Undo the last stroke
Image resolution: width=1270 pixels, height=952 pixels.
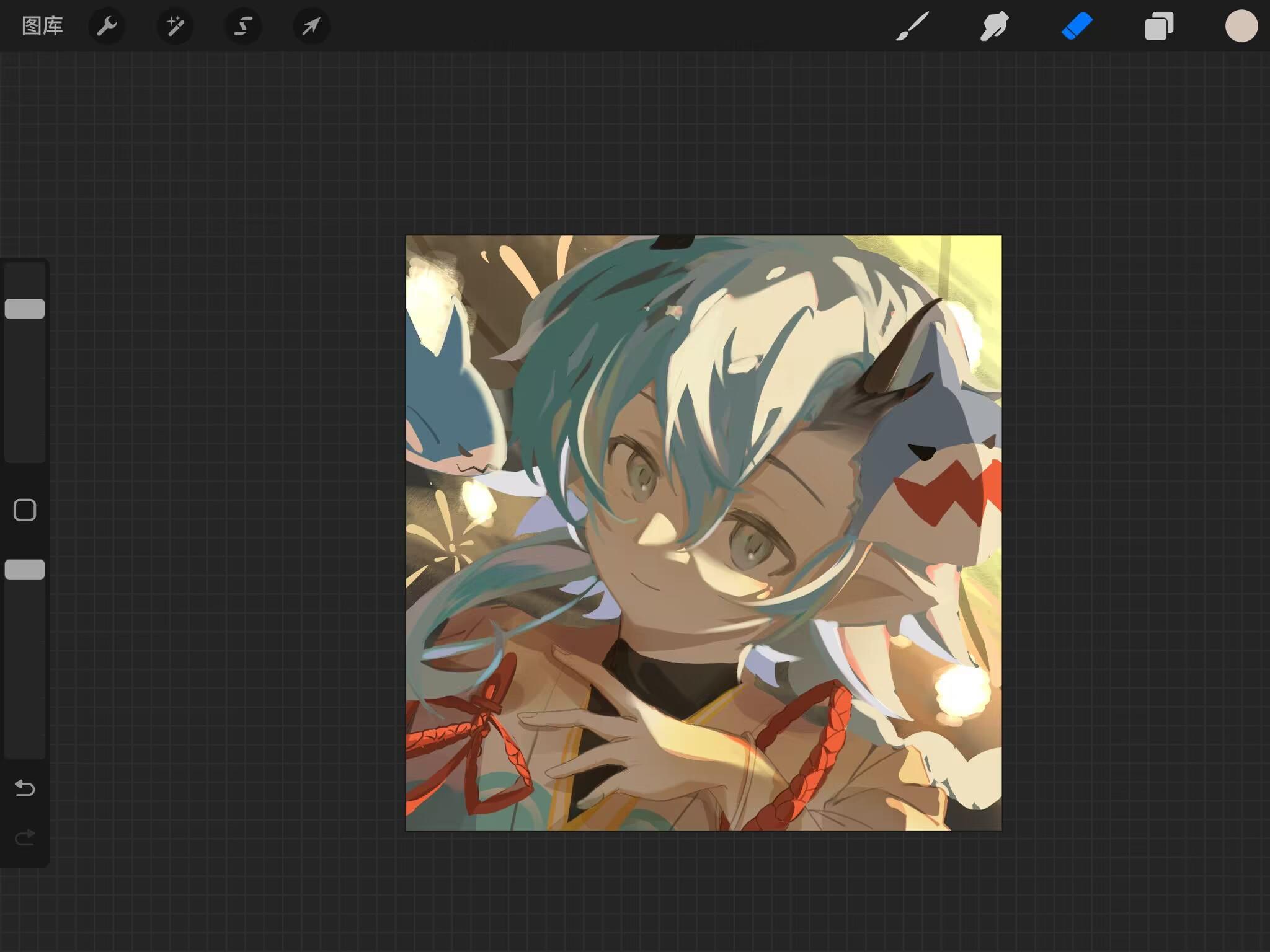(25, 788)
